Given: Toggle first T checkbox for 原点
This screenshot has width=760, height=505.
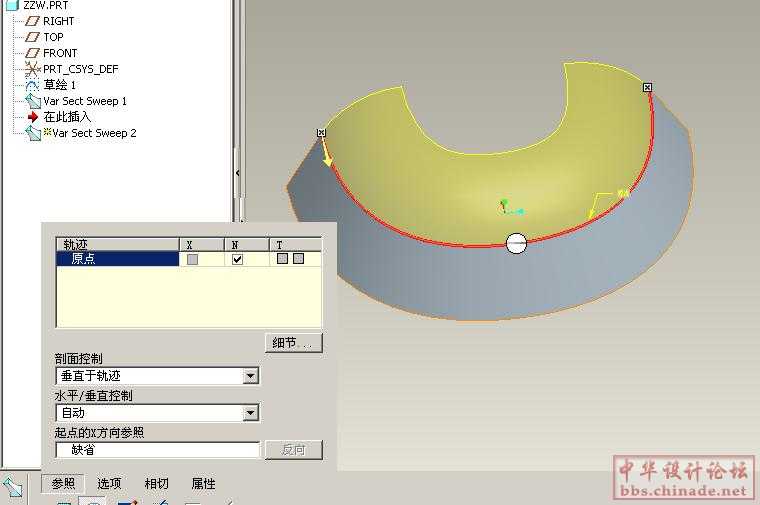Looking at the screenshot, I should (x=282, y=259).
